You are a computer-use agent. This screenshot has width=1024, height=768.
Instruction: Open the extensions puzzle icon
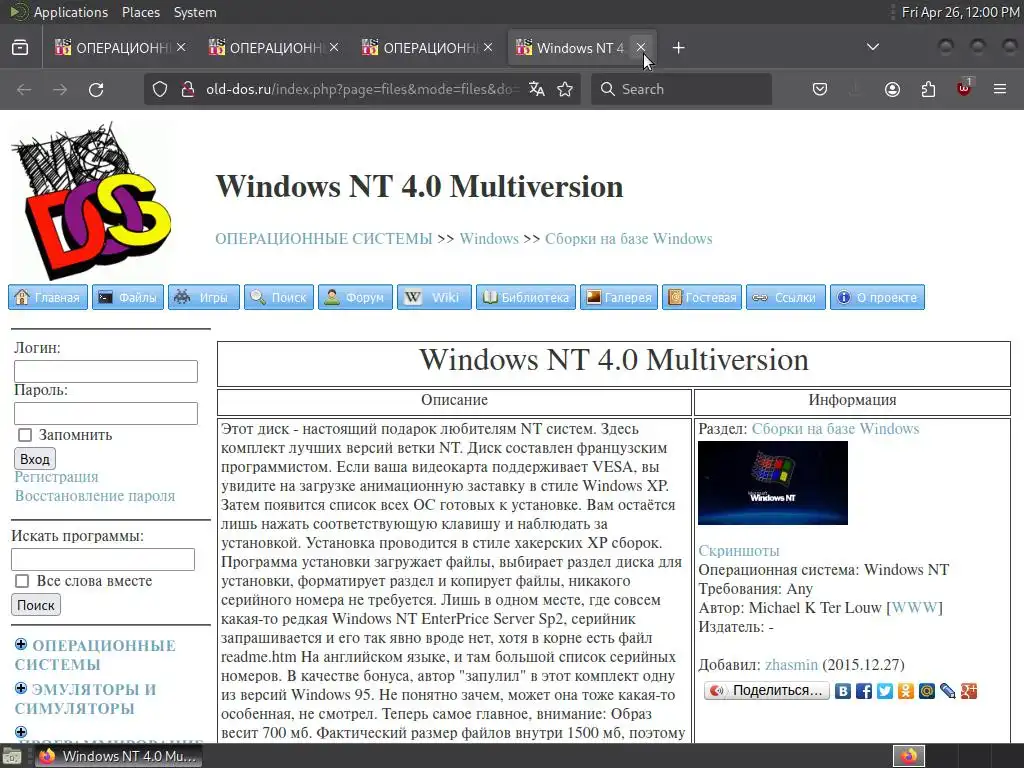pos(928,89)
